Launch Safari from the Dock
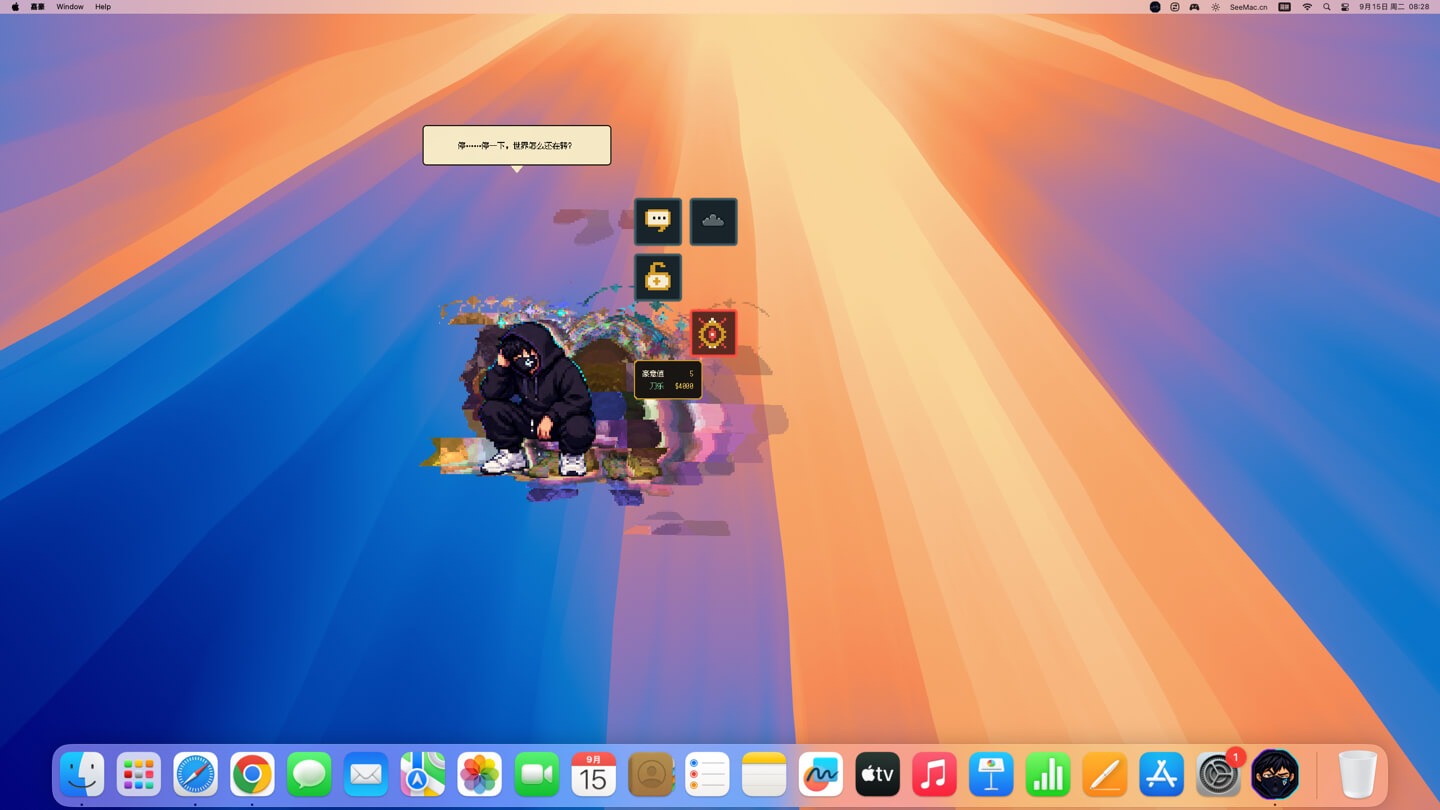 pyautogui.click(x=195, y=775)
